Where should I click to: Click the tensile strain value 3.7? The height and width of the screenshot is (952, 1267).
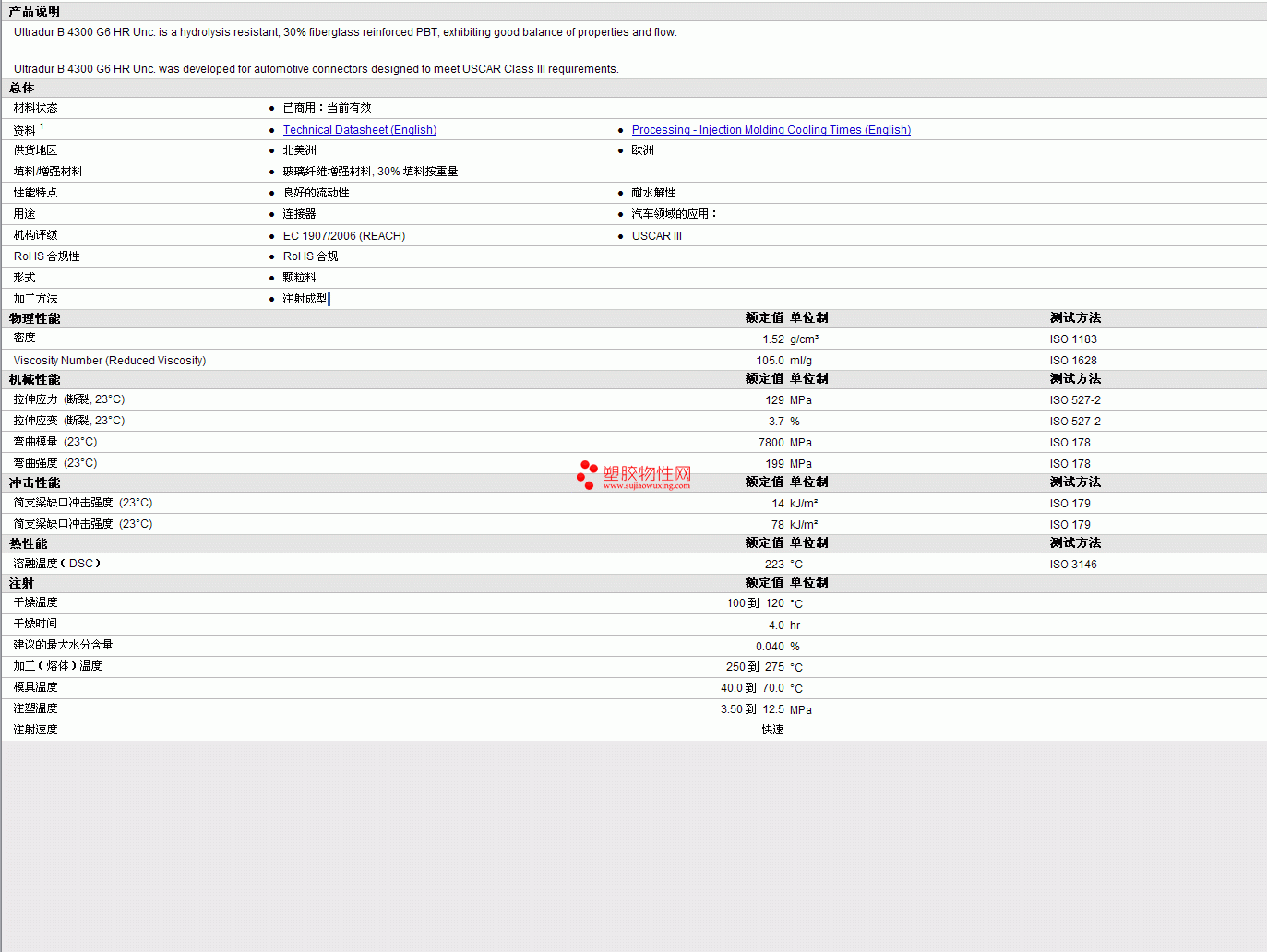pos(776,422)
